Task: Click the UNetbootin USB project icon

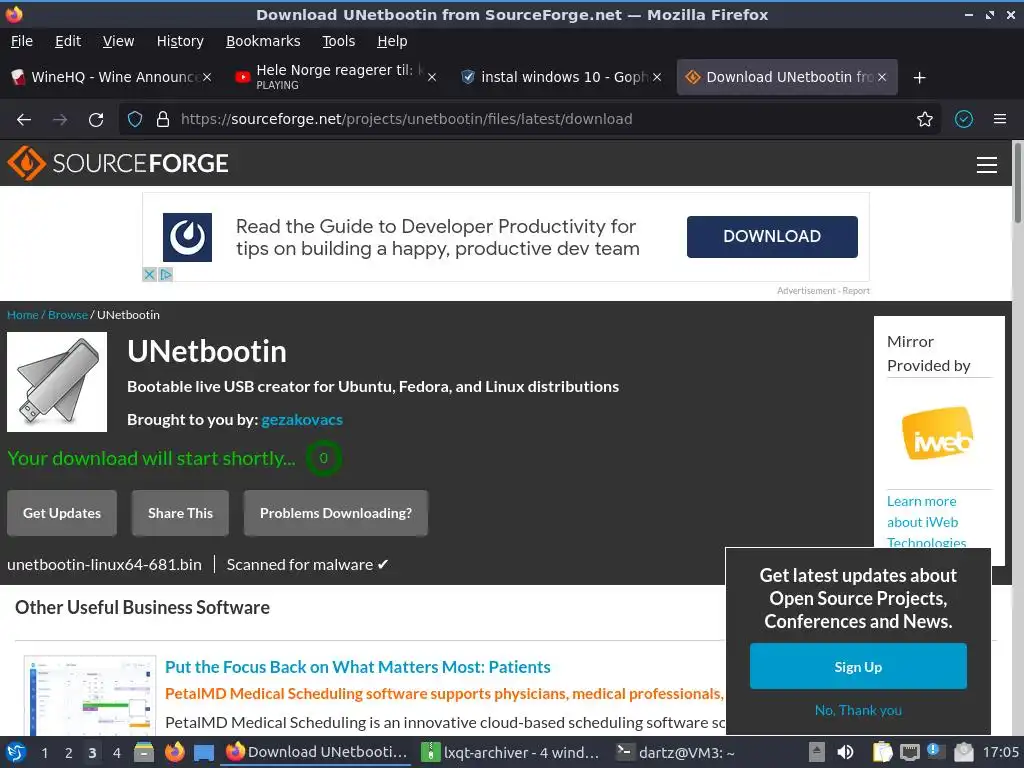Action: pos(57,382)
